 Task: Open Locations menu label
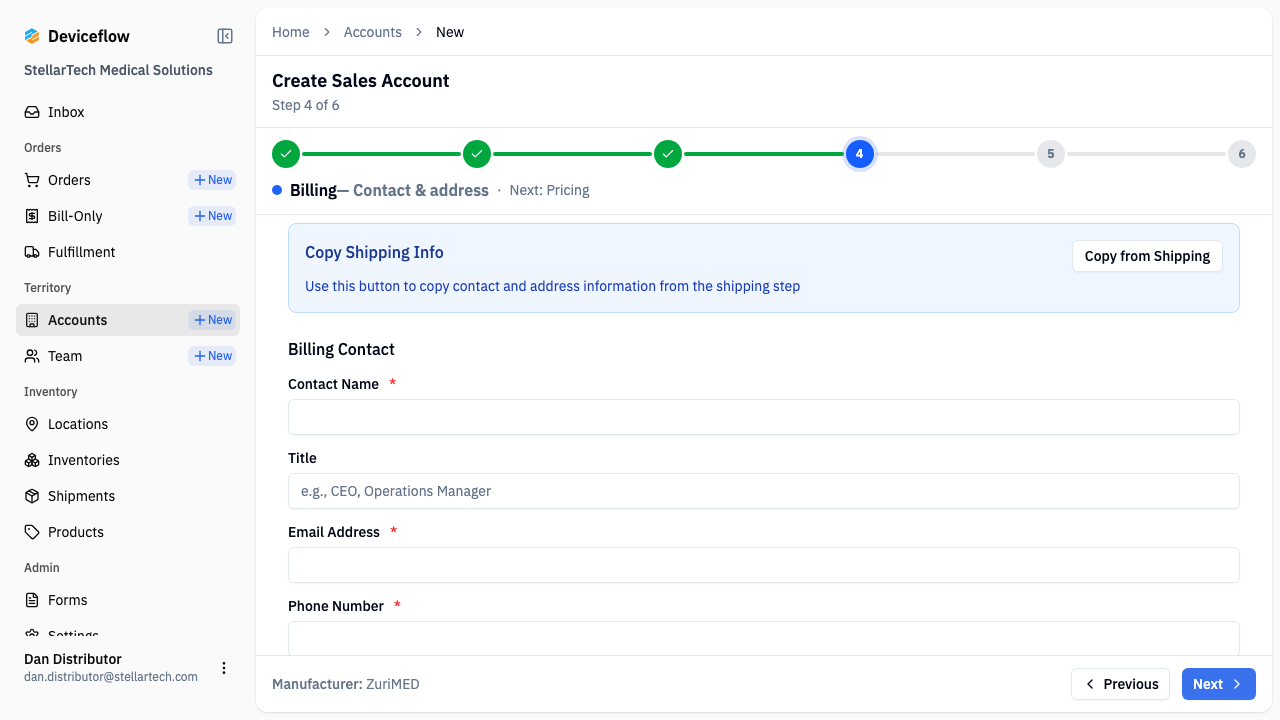[78, 424]
